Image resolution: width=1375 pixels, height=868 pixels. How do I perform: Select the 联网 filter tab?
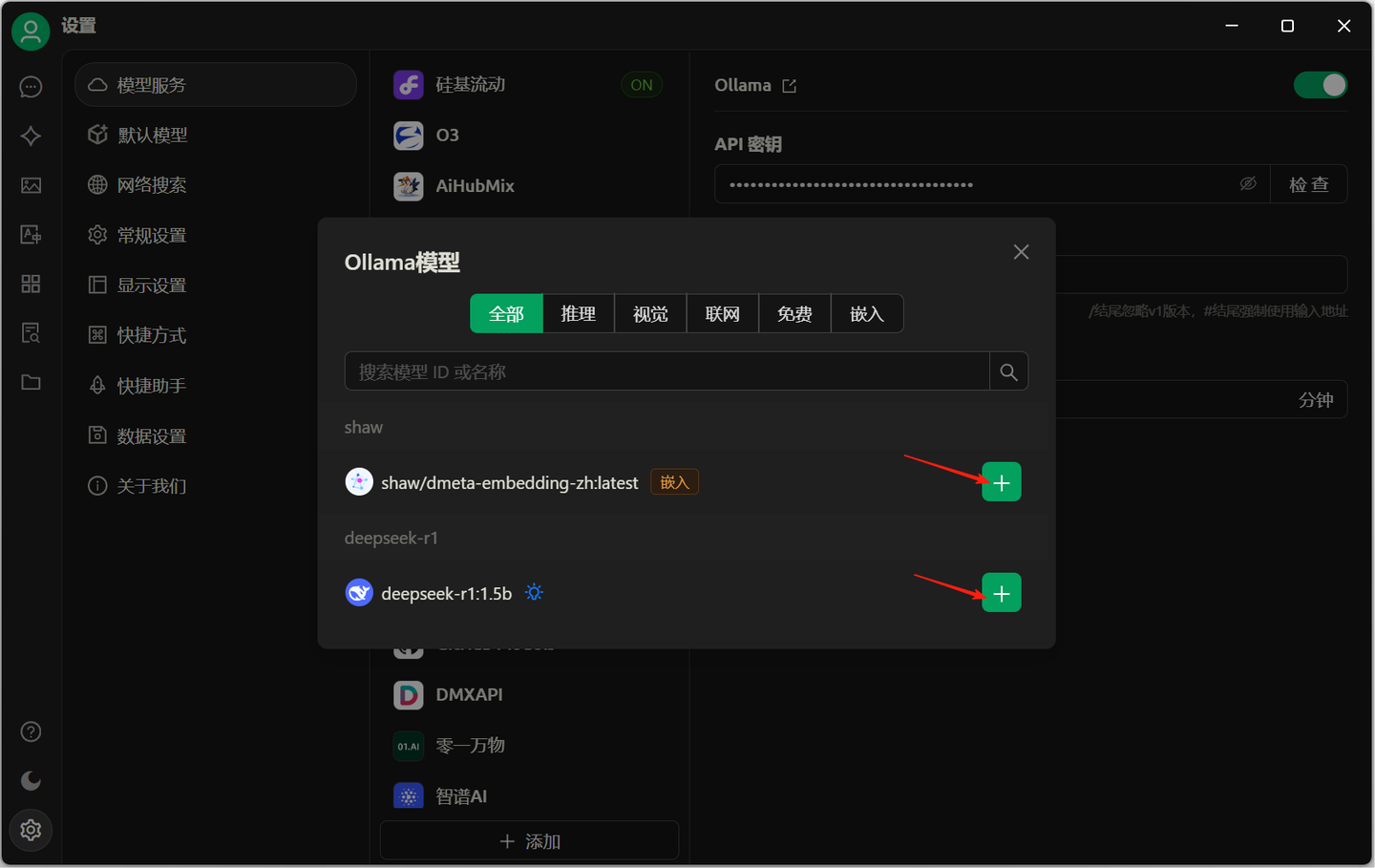(723, 314)
